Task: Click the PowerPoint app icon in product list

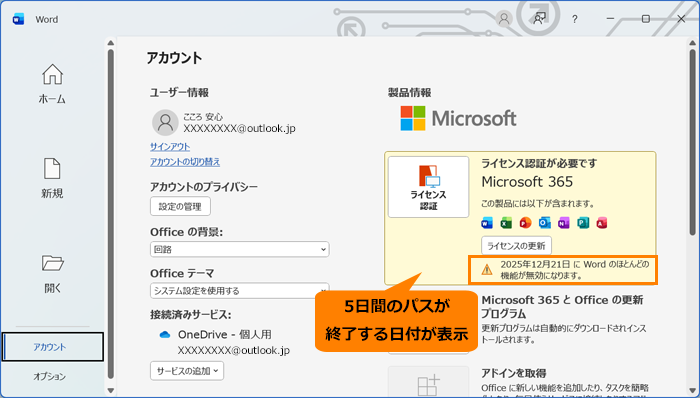Action: coord(525,222)
